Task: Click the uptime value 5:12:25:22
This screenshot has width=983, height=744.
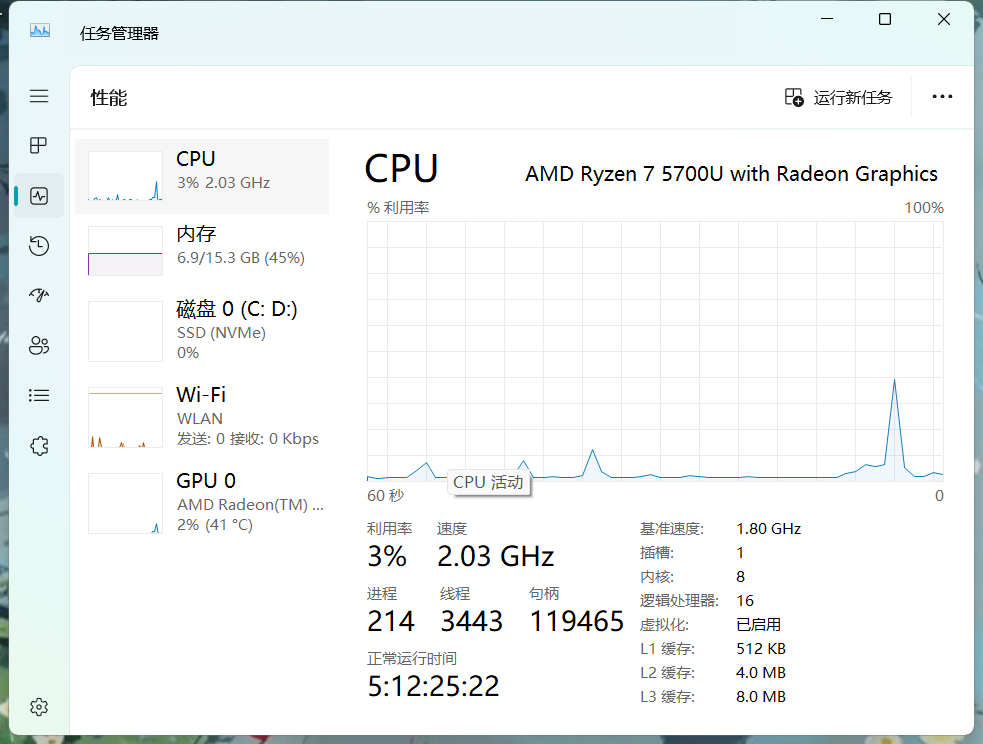Action: 433,686
